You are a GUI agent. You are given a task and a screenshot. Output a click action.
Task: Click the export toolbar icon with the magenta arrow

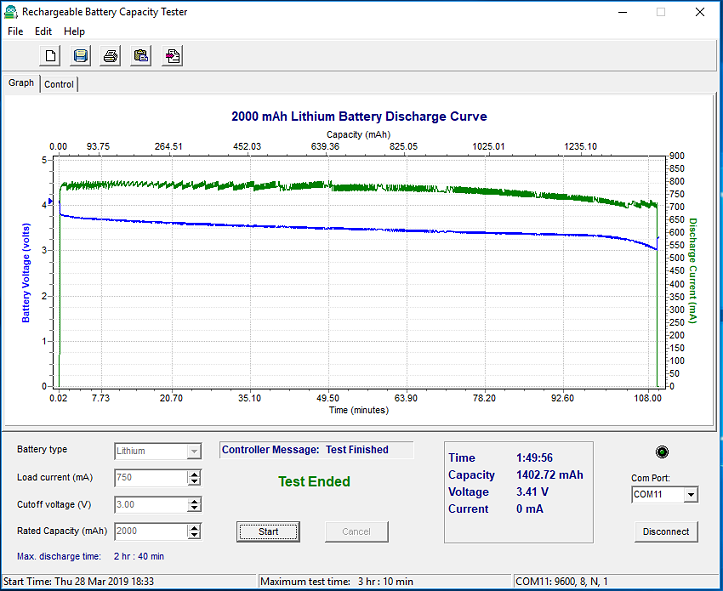pos(173,56)
